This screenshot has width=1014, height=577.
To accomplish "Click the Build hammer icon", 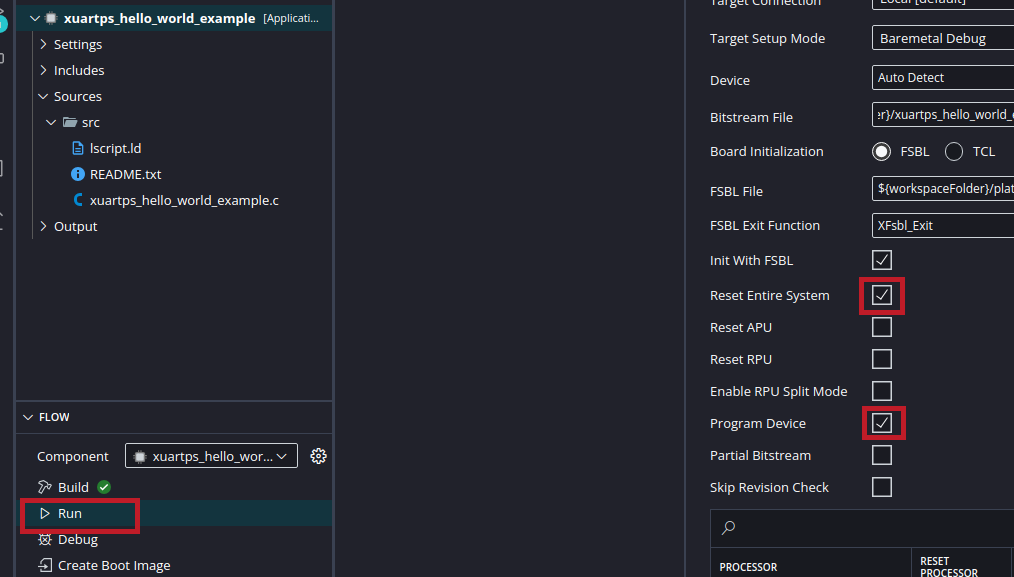I will click(x=44, y=487).
